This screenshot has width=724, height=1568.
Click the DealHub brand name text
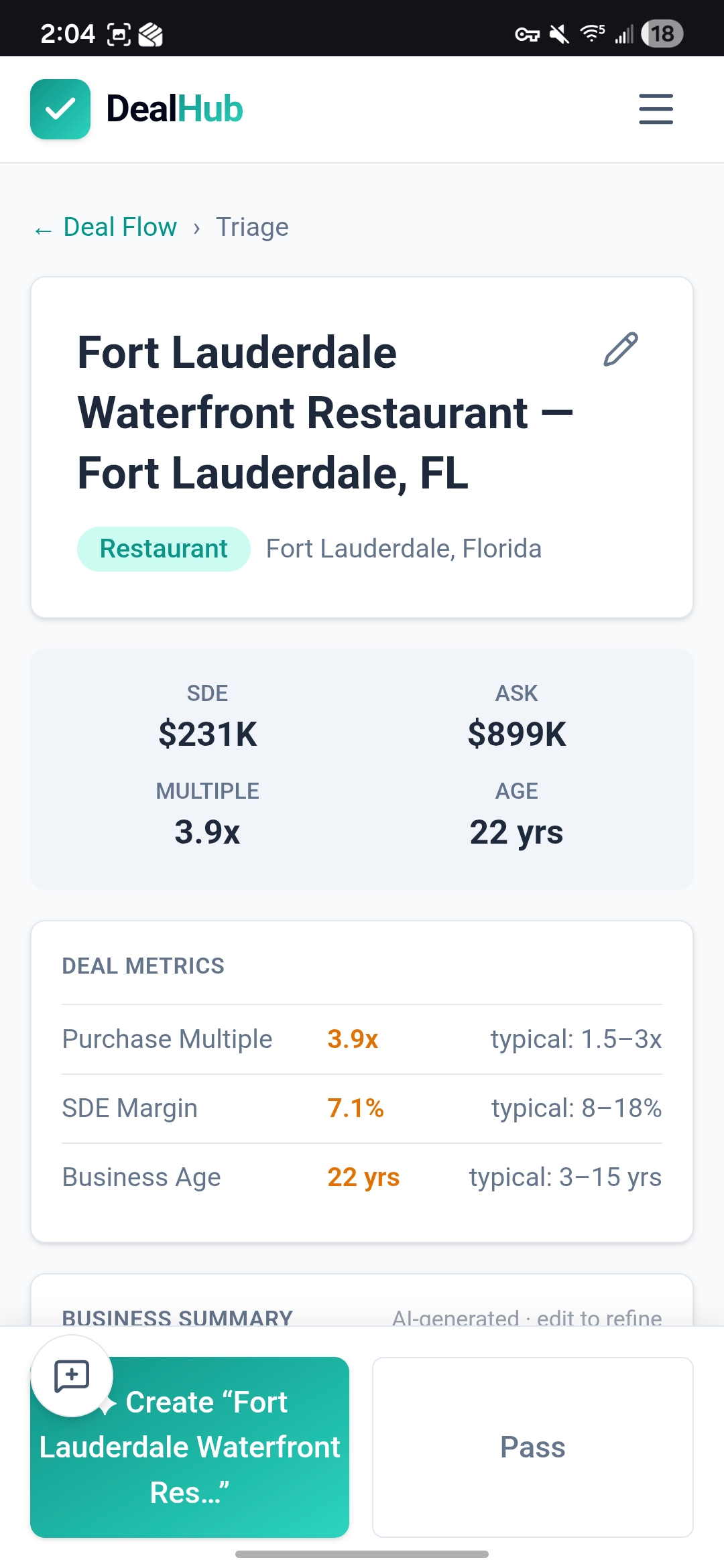pyautogui.click(x=174, y=109)
